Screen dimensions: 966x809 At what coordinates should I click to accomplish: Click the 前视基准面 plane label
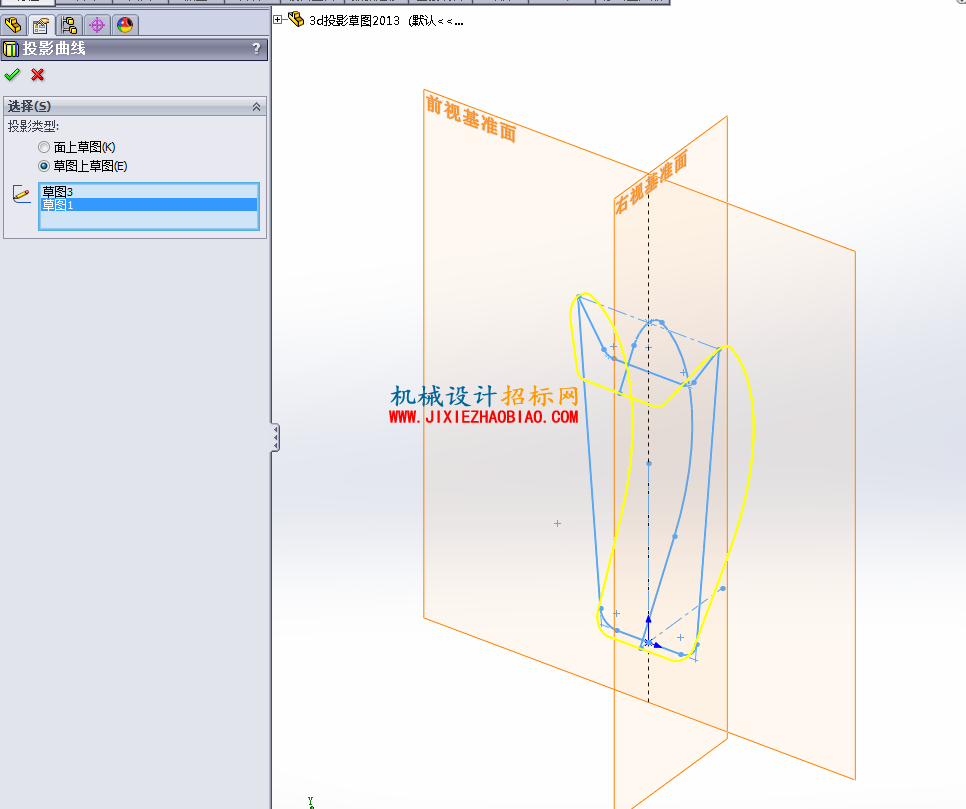coord(471,118)
